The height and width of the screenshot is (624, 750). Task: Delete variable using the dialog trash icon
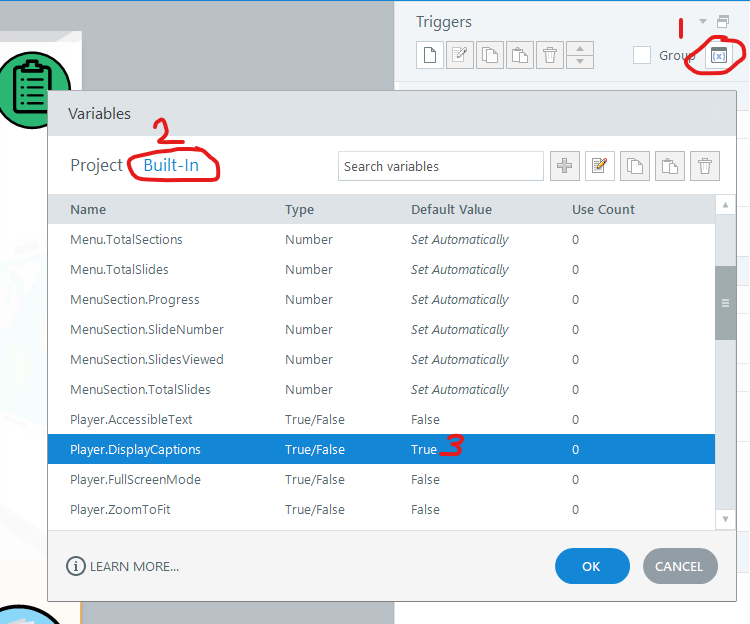pyautogui.click(x=705, y=166)
